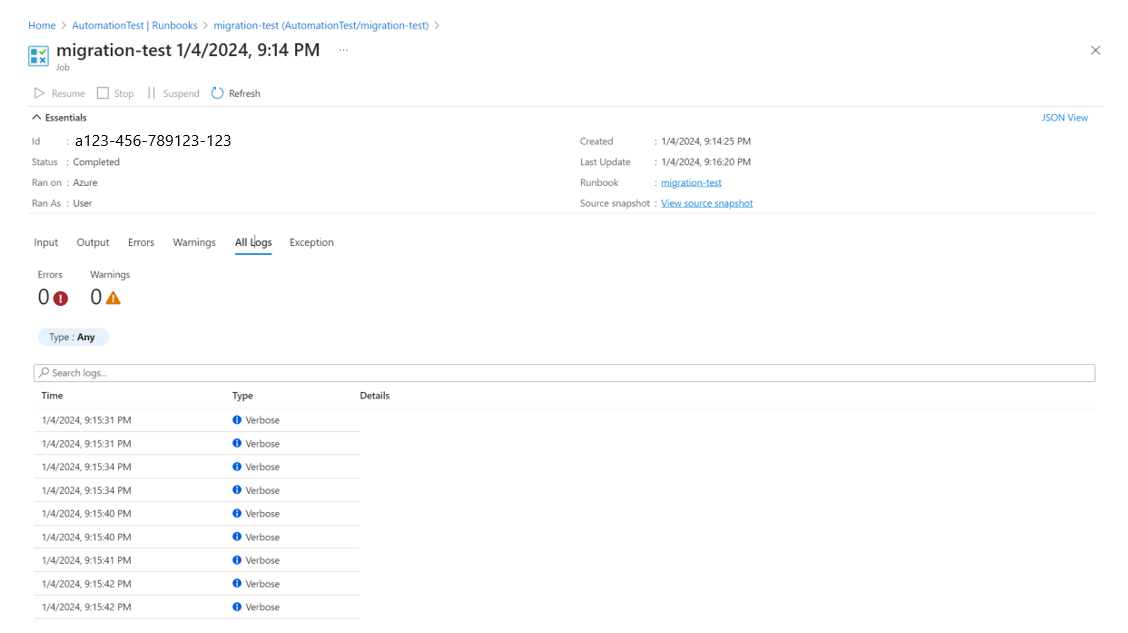
Task: Go to Home breadcrumb
Action: tap(42, 25)
